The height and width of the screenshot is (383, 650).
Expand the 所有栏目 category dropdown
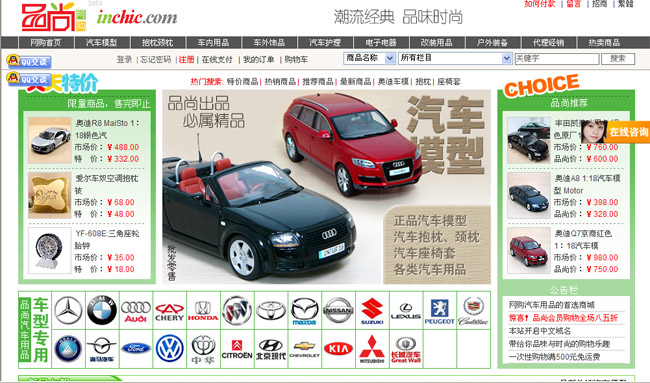click(455, 58)
